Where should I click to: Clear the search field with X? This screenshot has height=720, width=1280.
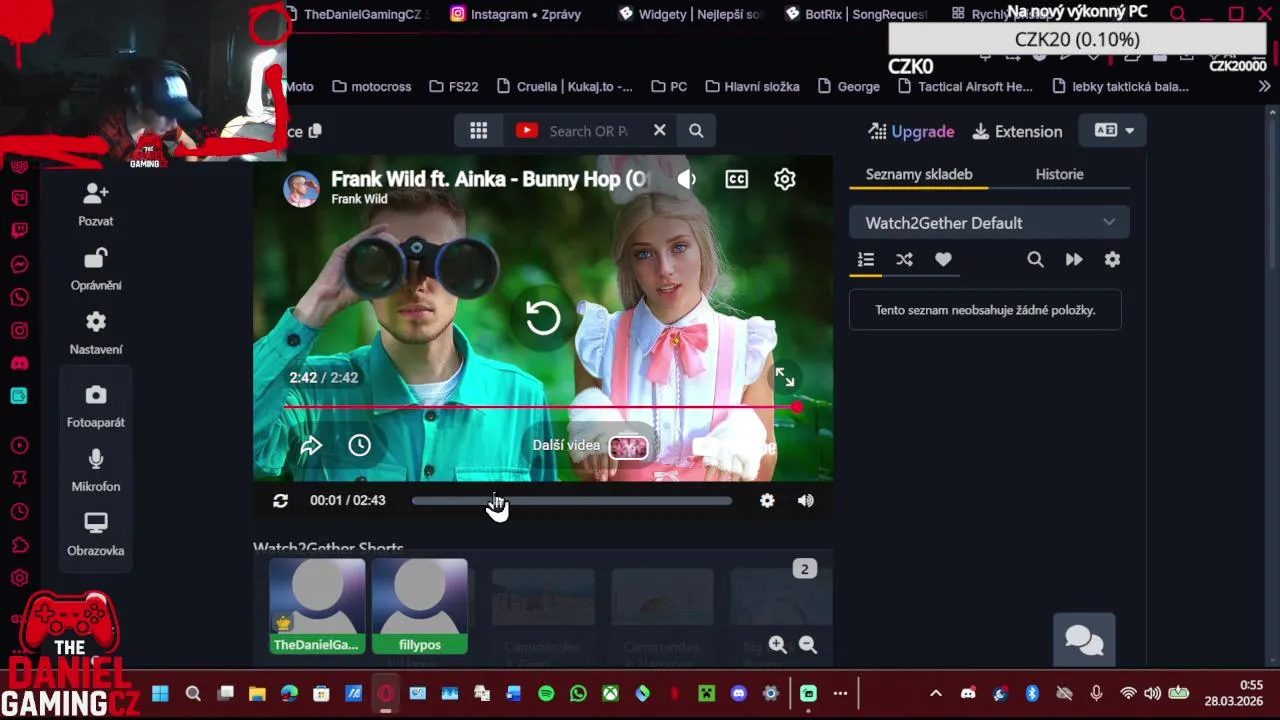660,131
